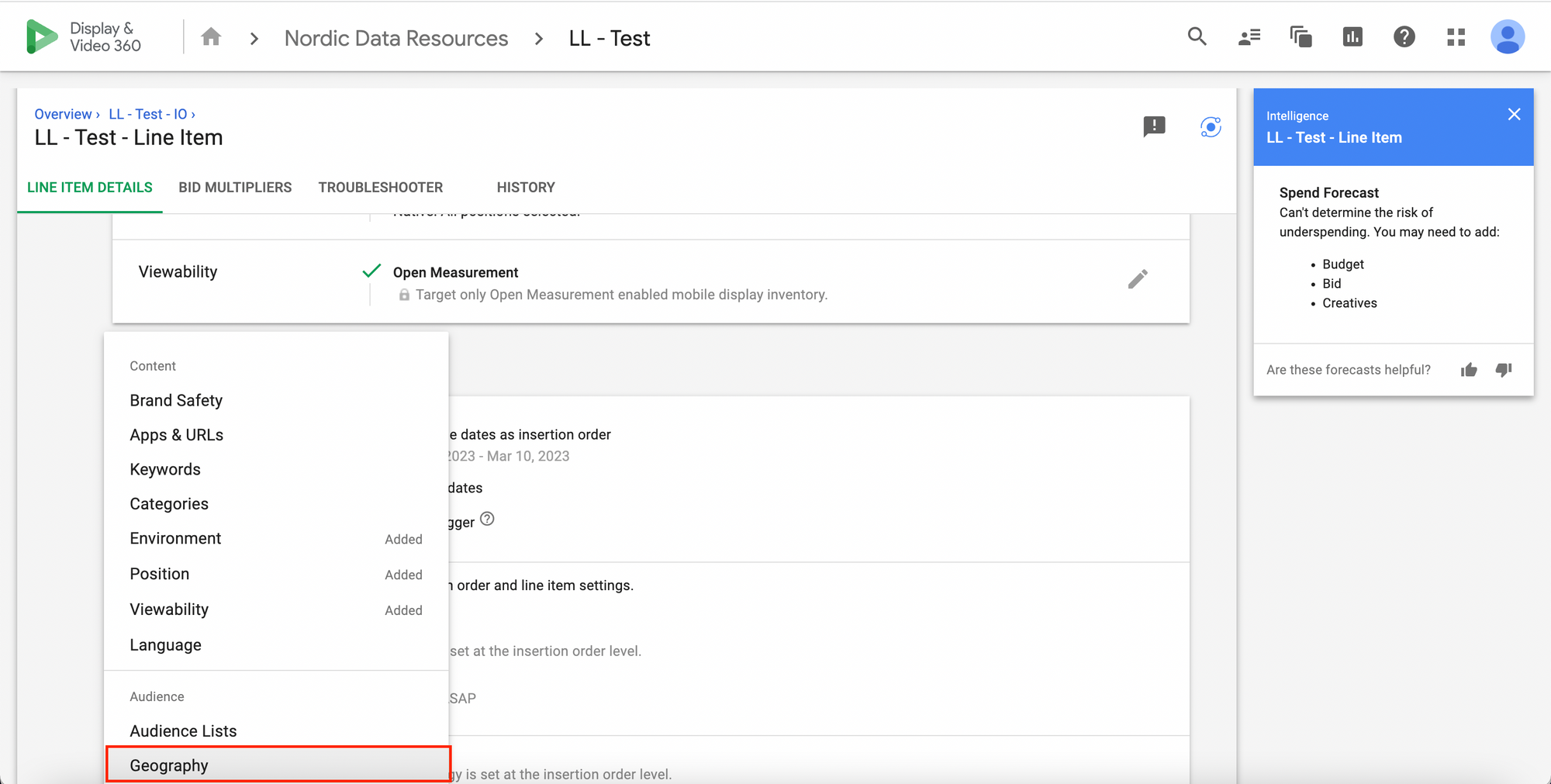Select Brand Safety targeting option
The width and height of the screenshot is (1551, 784).
click(276, 400)
